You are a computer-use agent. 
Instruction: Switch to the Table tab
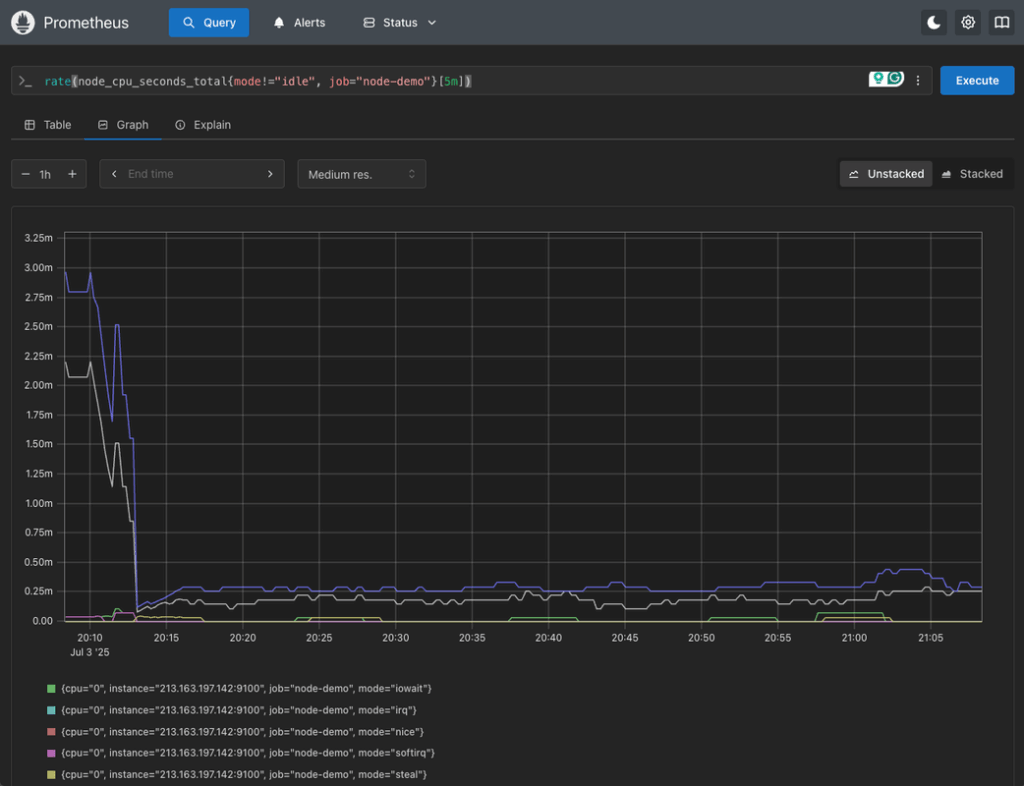(48, 125)
